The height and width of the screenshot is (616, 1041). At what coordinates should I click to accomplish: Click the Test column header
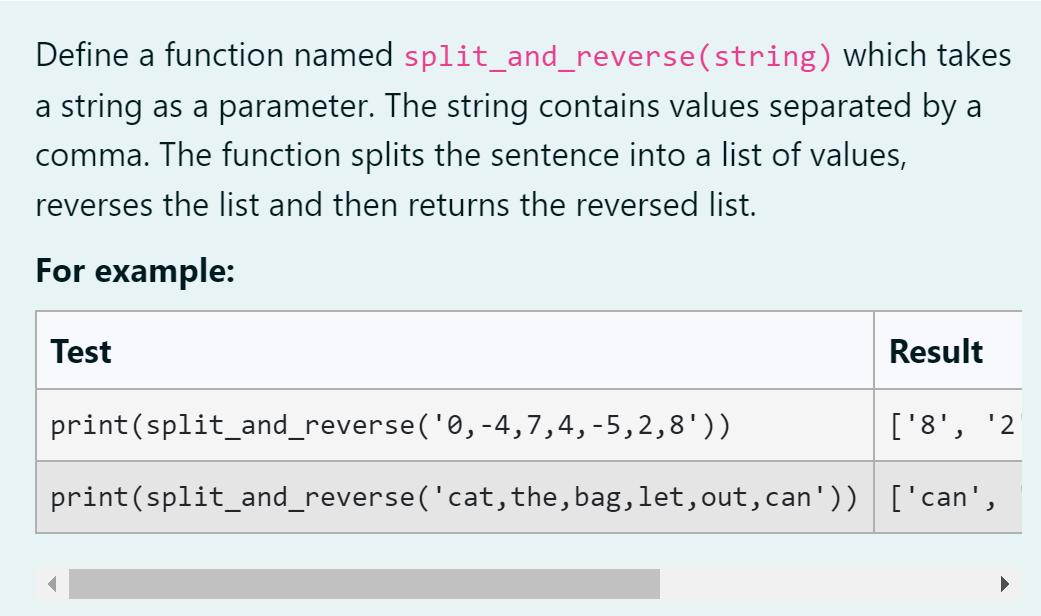(79, 352)
